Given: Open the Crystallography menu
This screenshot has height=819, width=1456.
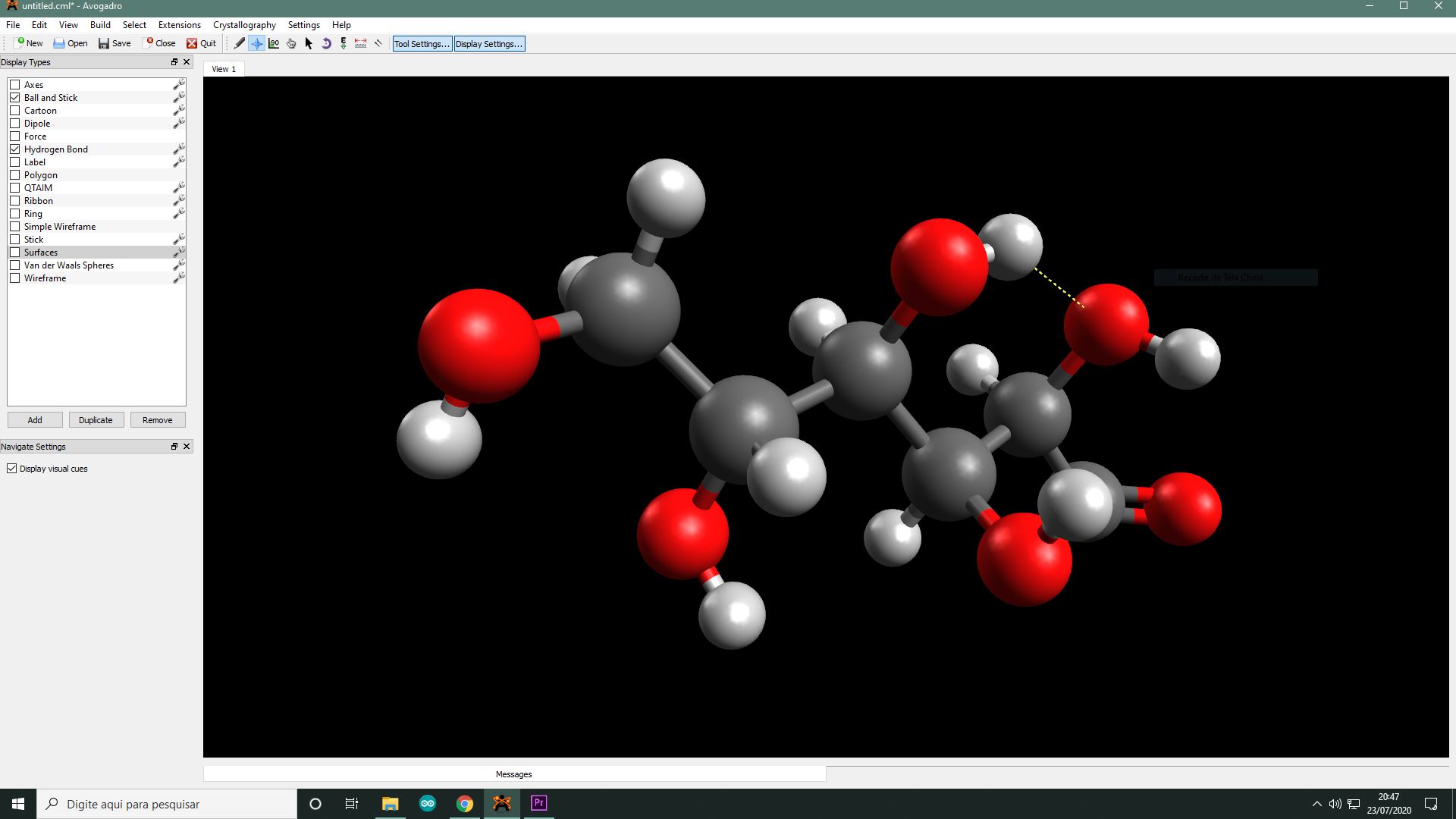Looking at the screenshot, I should pos(243,24).
